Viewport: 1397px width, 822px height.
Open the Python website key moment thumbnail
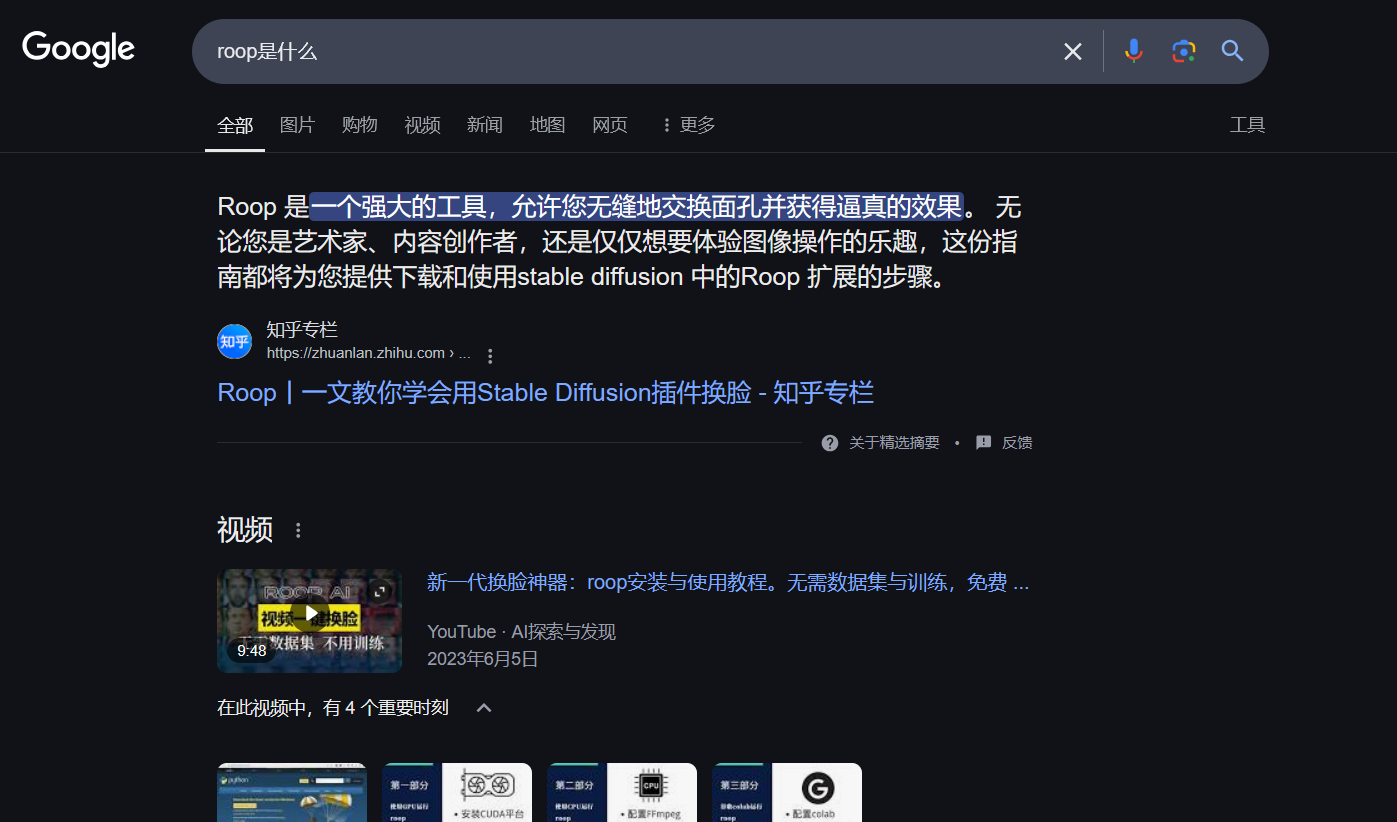[292, 793]
